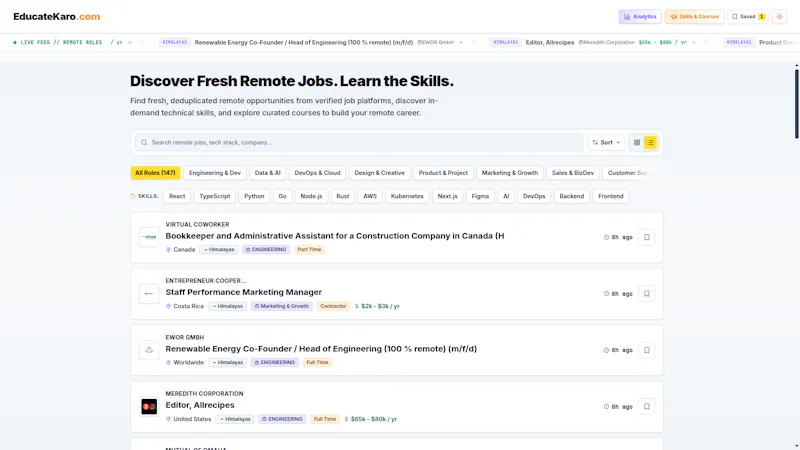Select the DevOps skill chip

(x=534, y=196)
